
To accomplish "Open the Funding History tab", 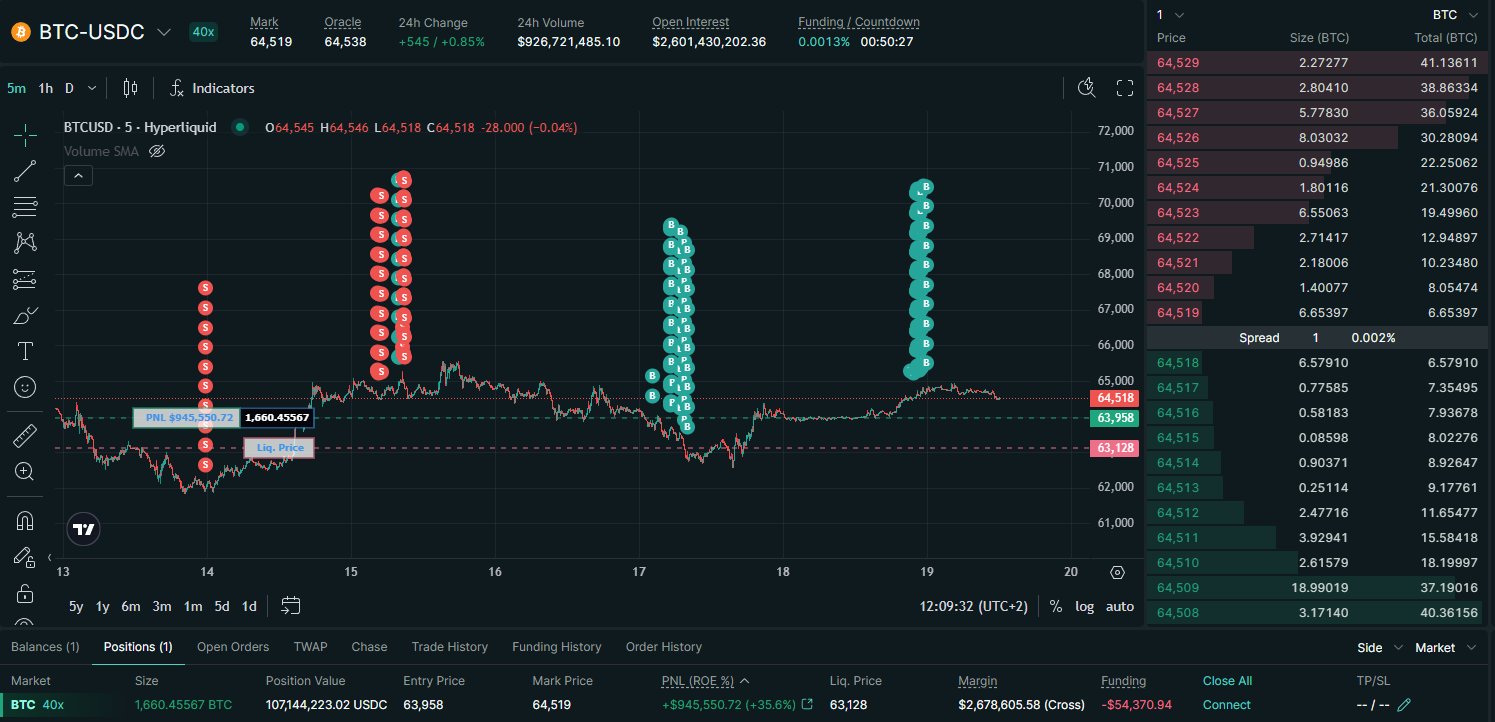I will [557, 647].
